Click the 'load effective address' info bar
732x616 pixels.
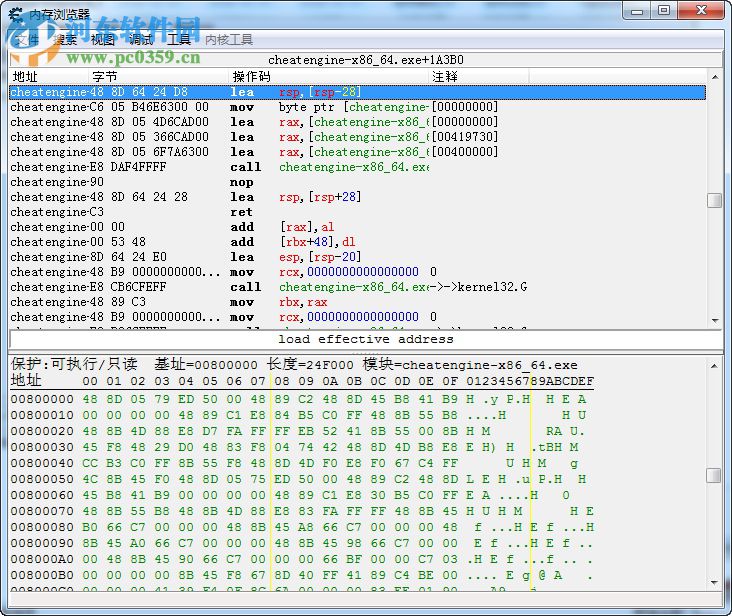(366, 339)
